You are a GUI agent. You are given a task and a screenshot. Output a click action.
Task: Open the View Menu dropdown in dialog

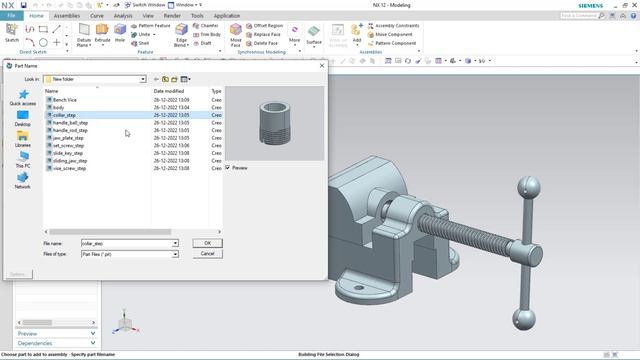pos(185,79)
